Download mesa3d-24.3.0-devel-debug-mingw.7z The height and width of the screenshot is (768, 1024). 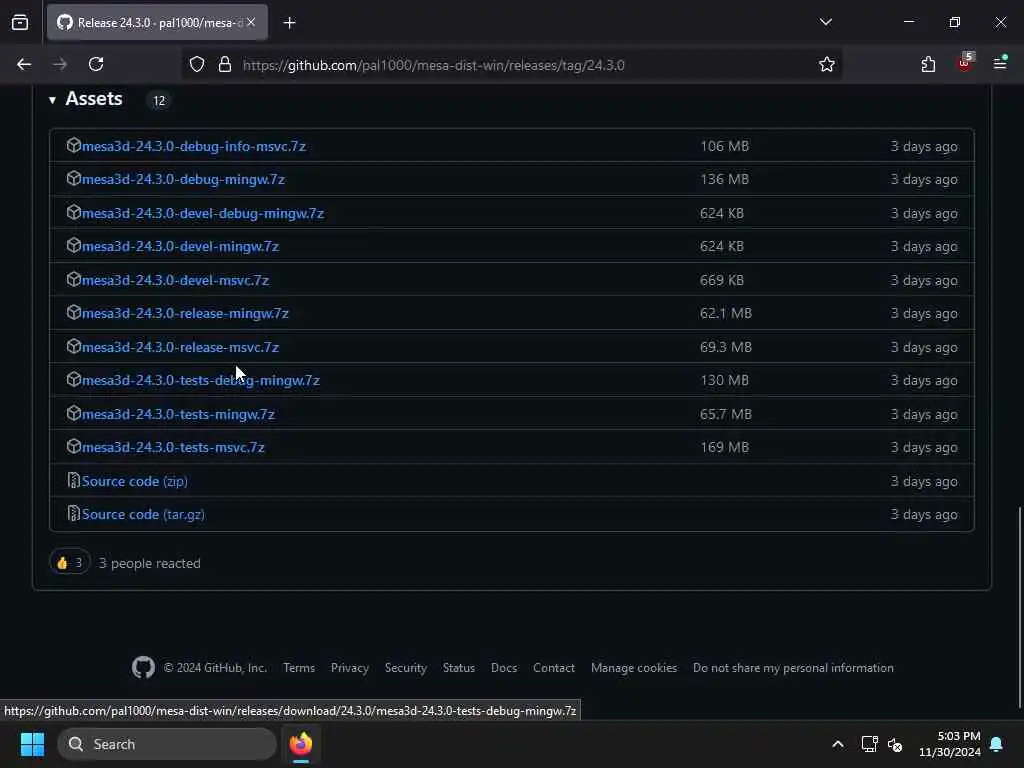202,214
